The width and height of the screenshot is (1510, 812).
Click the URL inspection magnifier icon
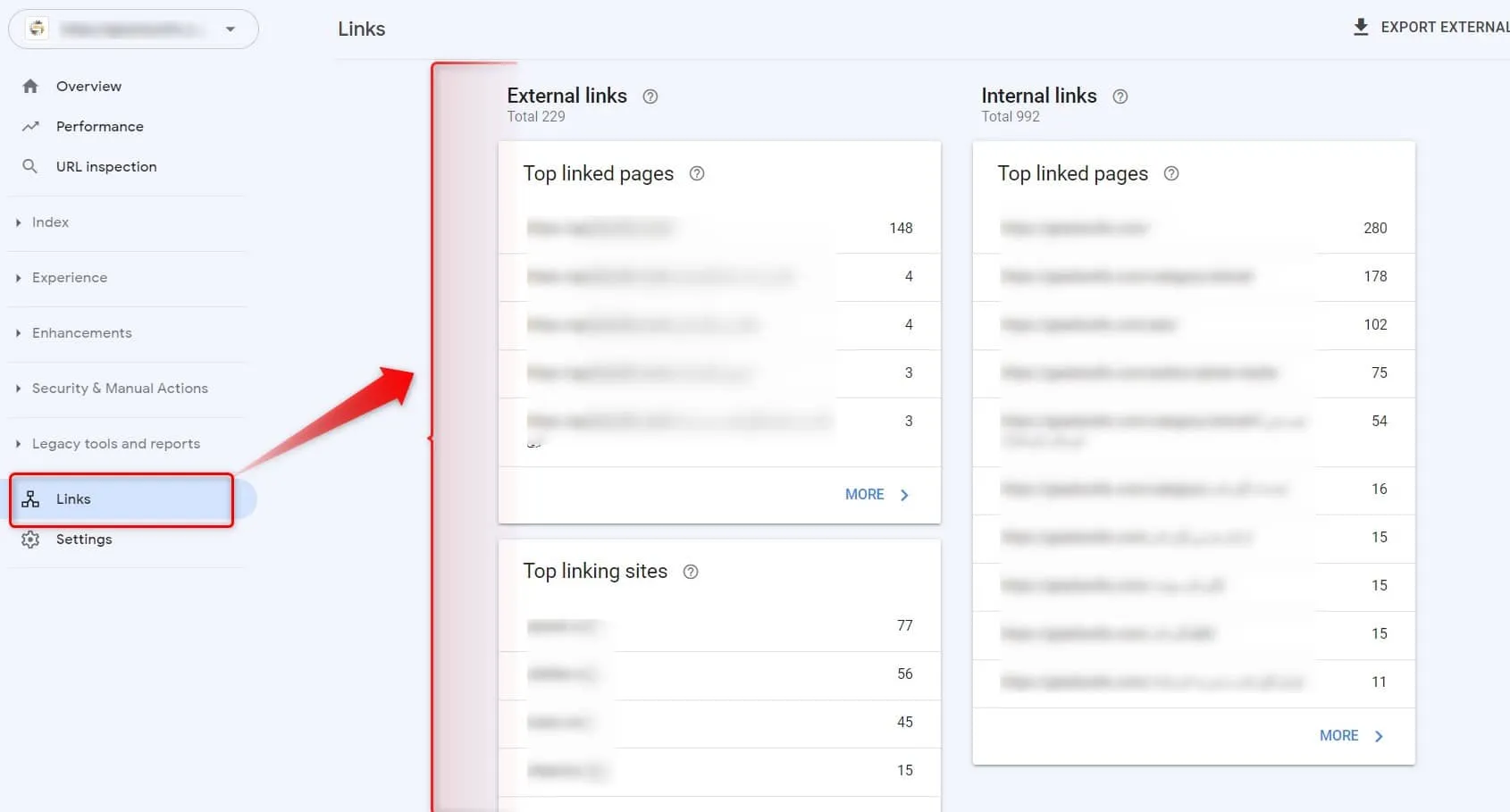pyautogui.click(x=30, y=167)
